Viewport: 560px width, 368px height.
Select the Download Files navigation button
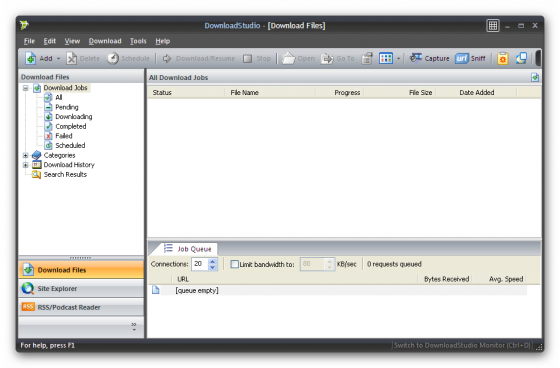click(x=81, y=270)
